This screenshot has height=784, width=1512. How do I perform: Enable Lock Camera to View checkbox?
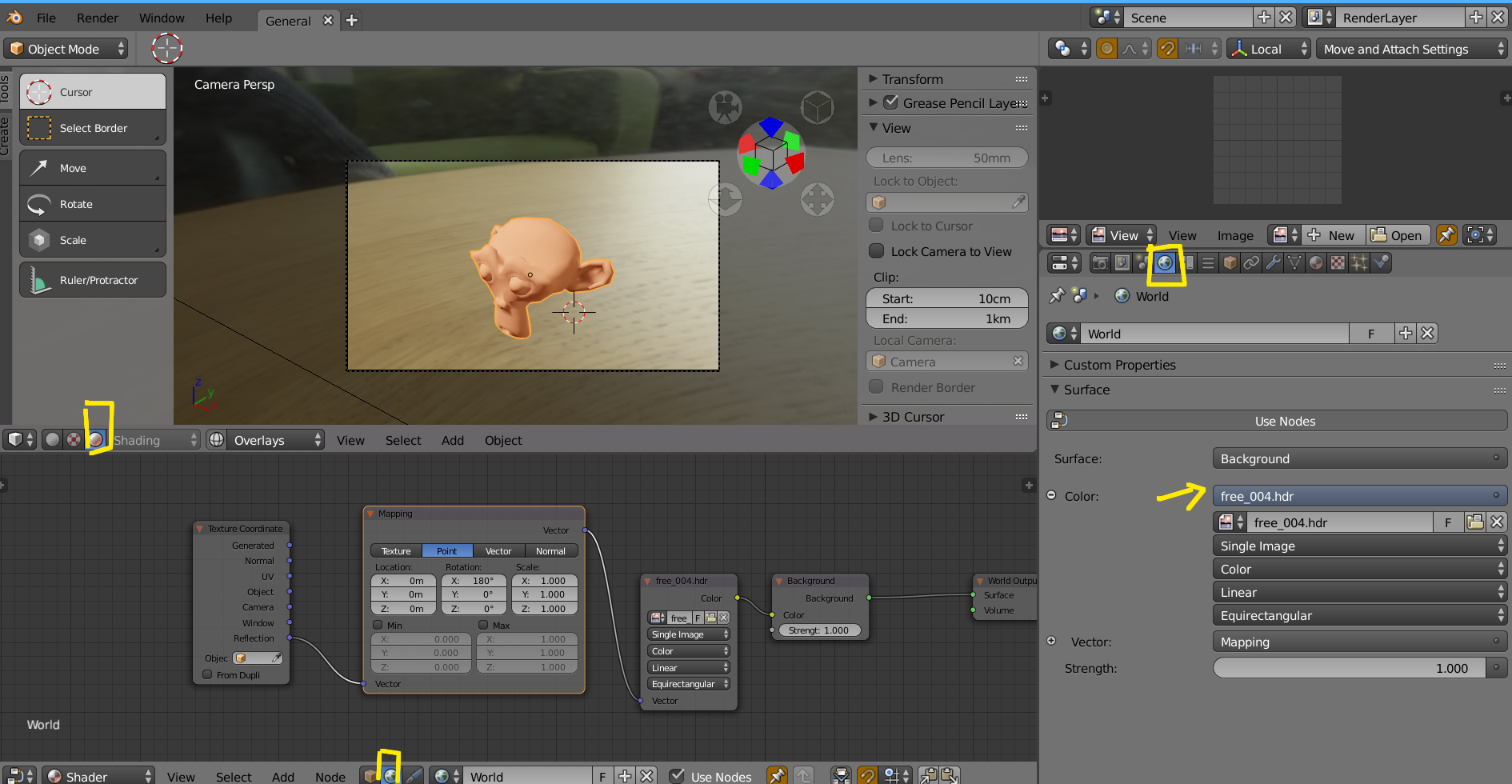click(877, 251)
